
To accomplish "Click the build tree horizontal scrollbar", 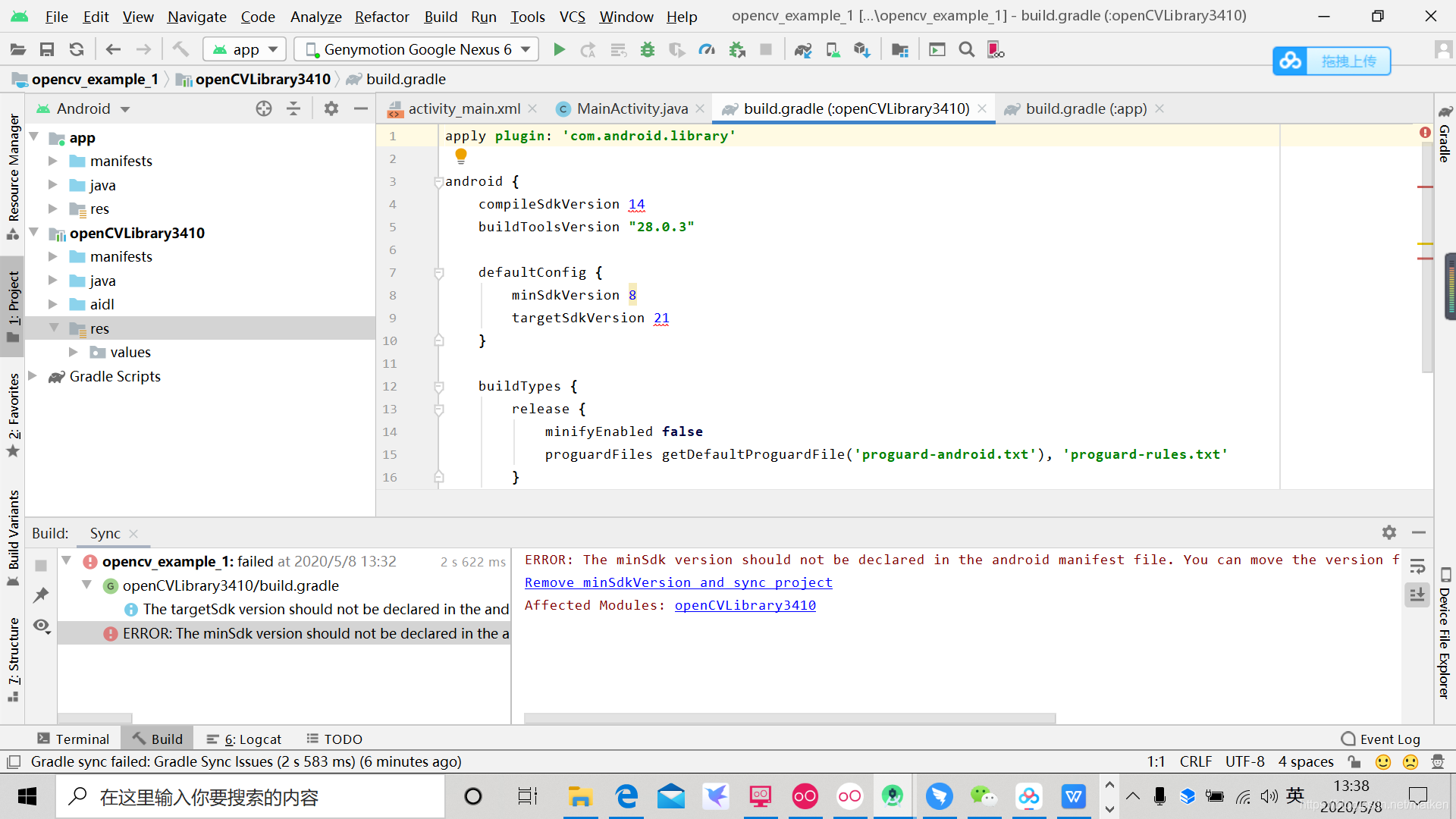I will pos(95,718).
